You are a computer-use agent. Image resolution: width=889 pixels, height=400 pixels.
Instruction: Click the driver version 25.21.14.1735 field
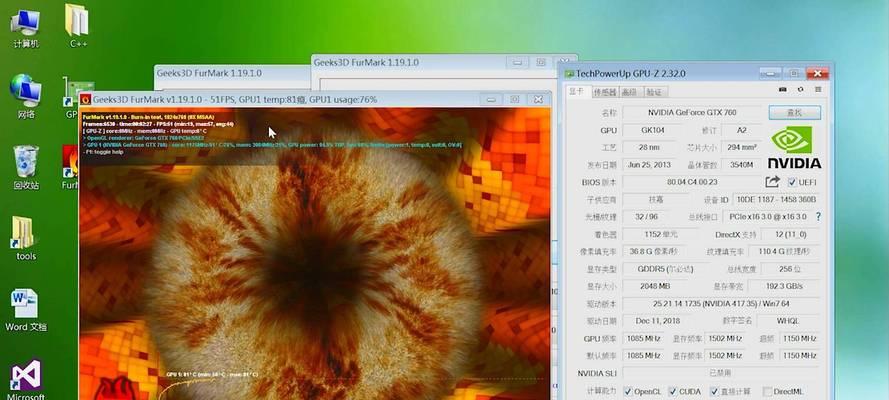point(721,304)
